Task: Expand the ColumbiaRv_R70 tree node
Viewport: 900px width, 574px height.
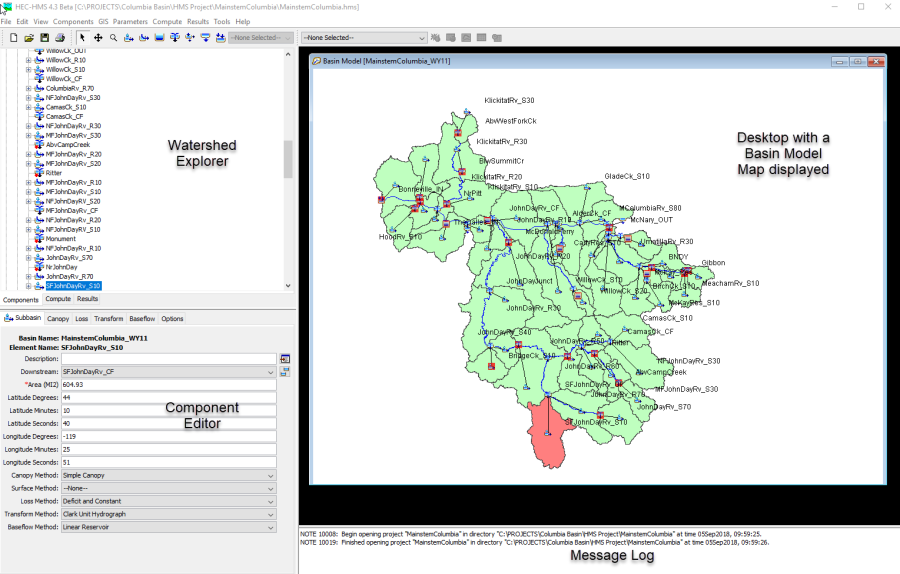Action: (28, 88)
